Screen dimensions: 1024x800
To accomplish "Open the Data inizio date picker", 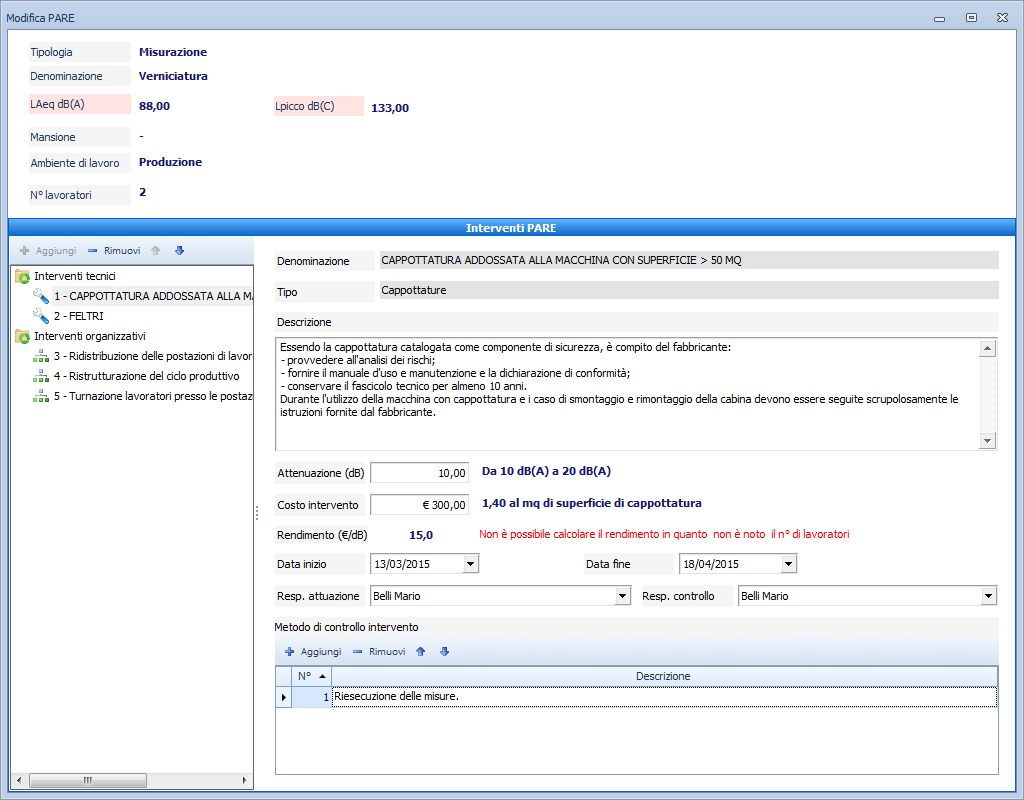I will [470, 564].
